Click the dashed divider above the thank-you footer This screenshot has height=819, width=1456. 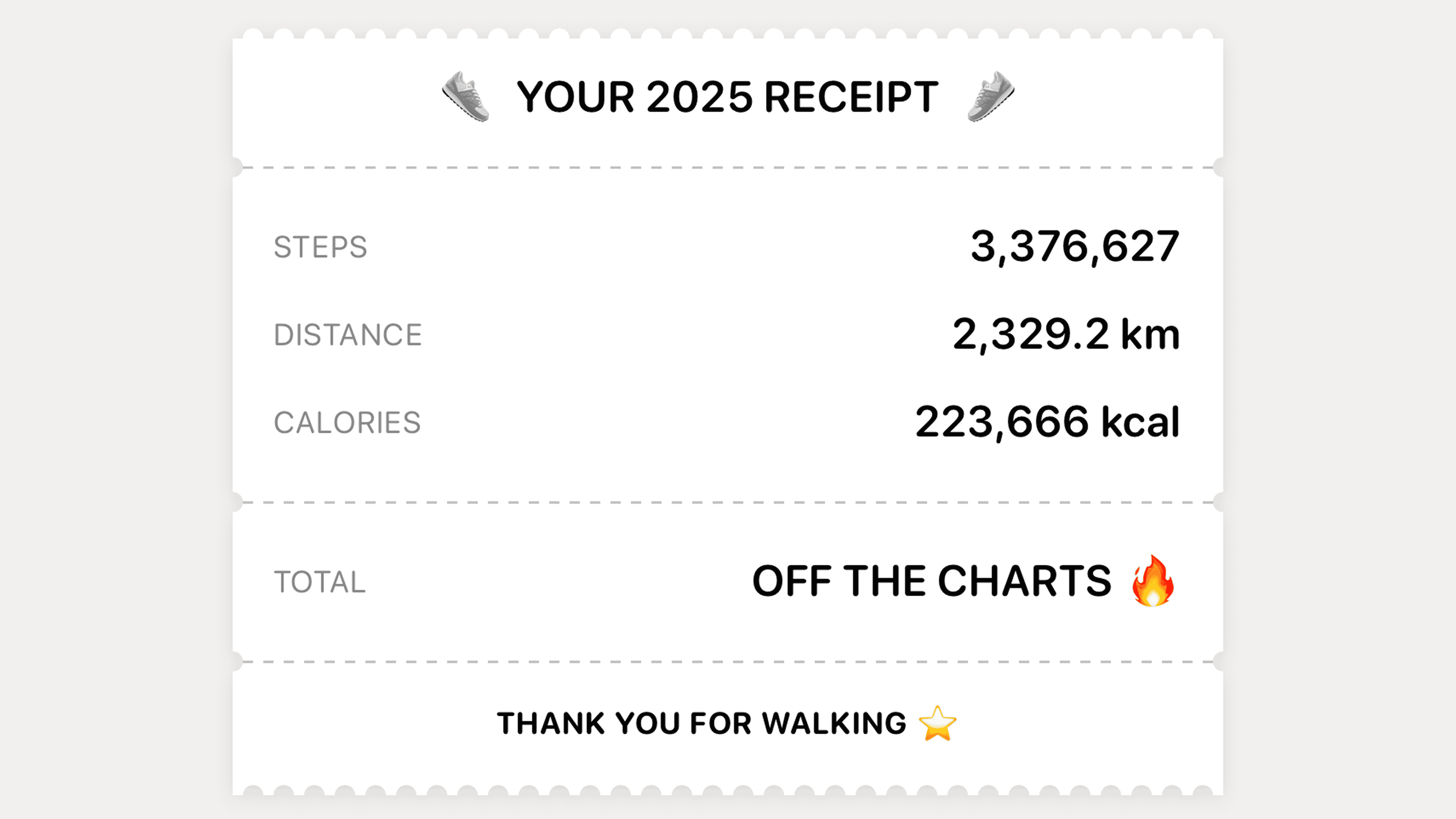click(x=728, y=662)
